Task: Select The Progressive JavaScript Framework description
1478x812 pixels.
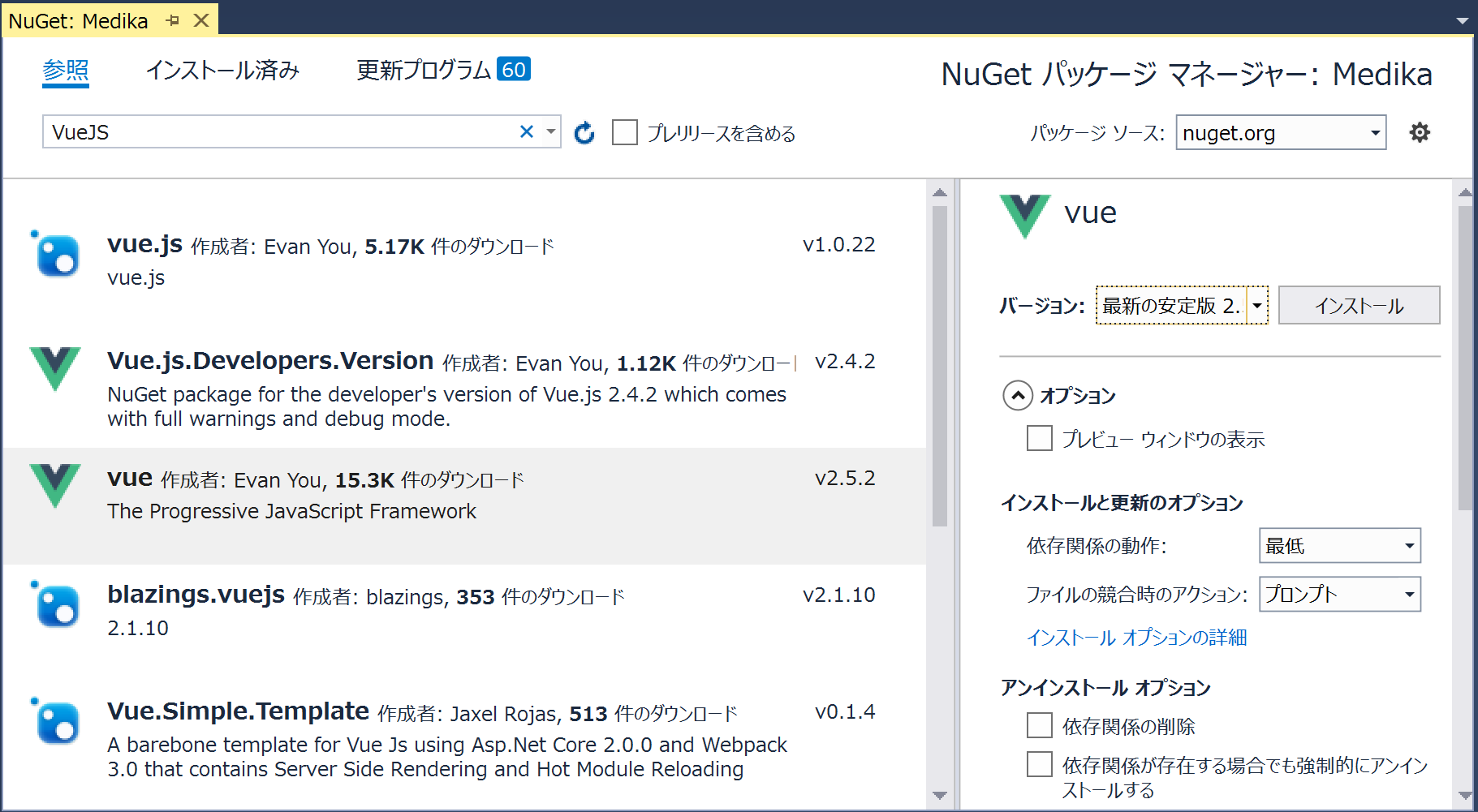Action: click(291, 511)
